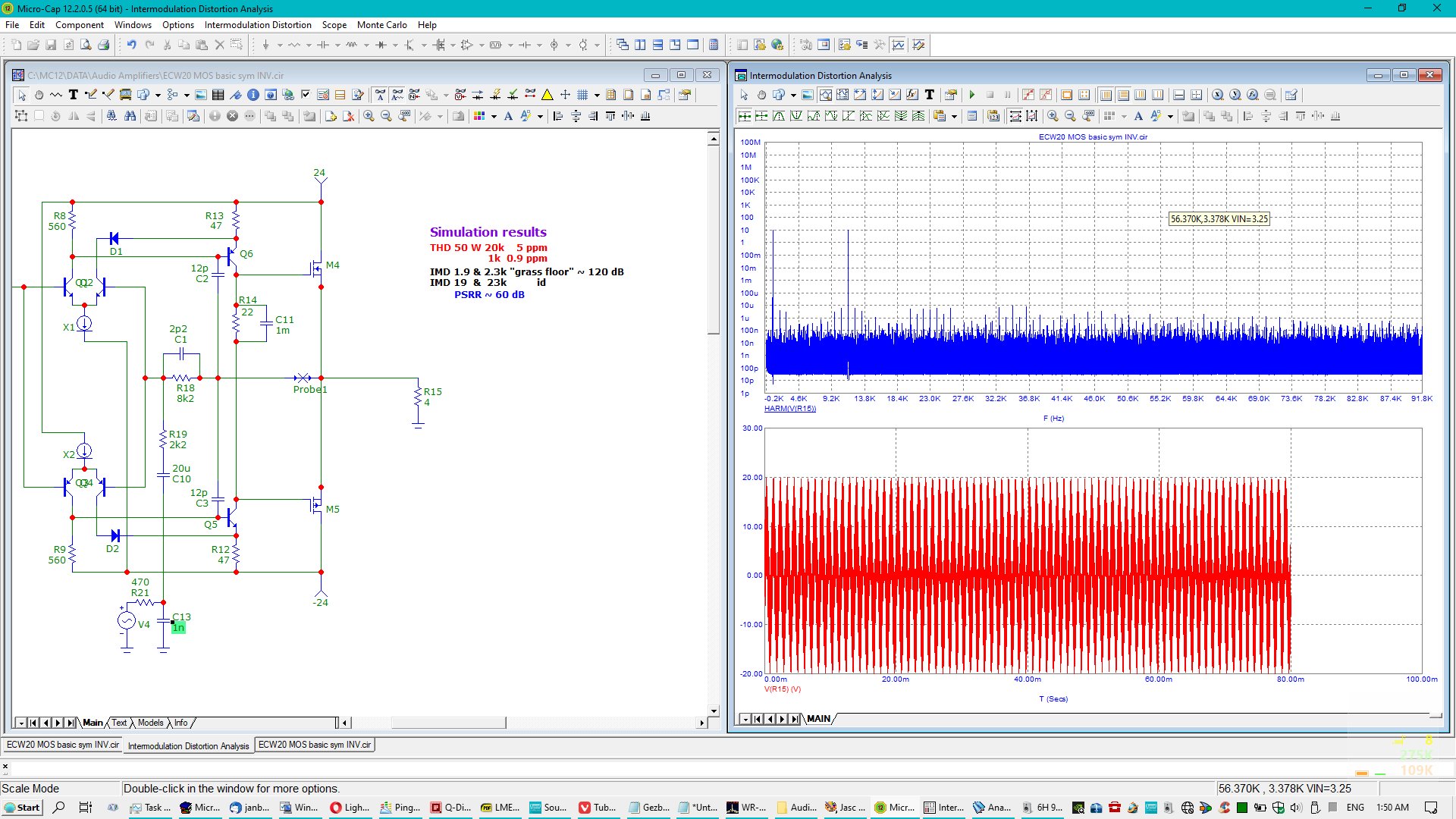Toggle grid display icon in schematic toolbar
This screenshot has height=819, width=1456.
point(582,95)
